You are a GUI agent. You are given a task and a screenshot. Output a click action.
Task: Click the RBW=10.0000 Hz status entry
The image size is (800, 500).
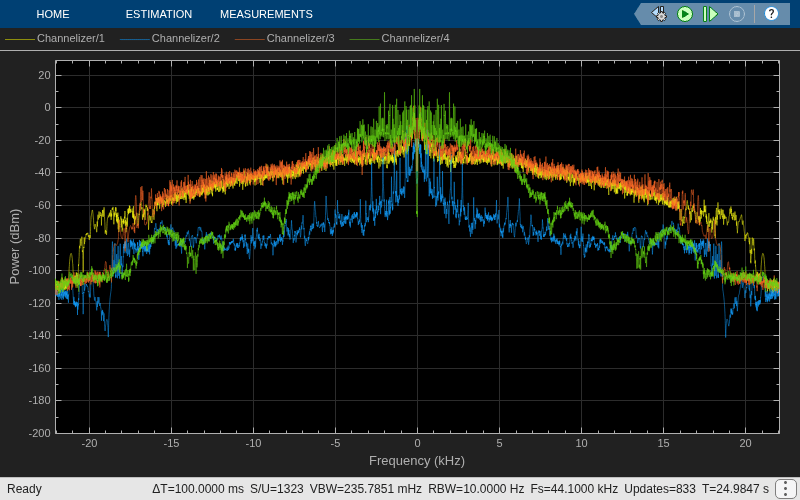tap(476, 489)
